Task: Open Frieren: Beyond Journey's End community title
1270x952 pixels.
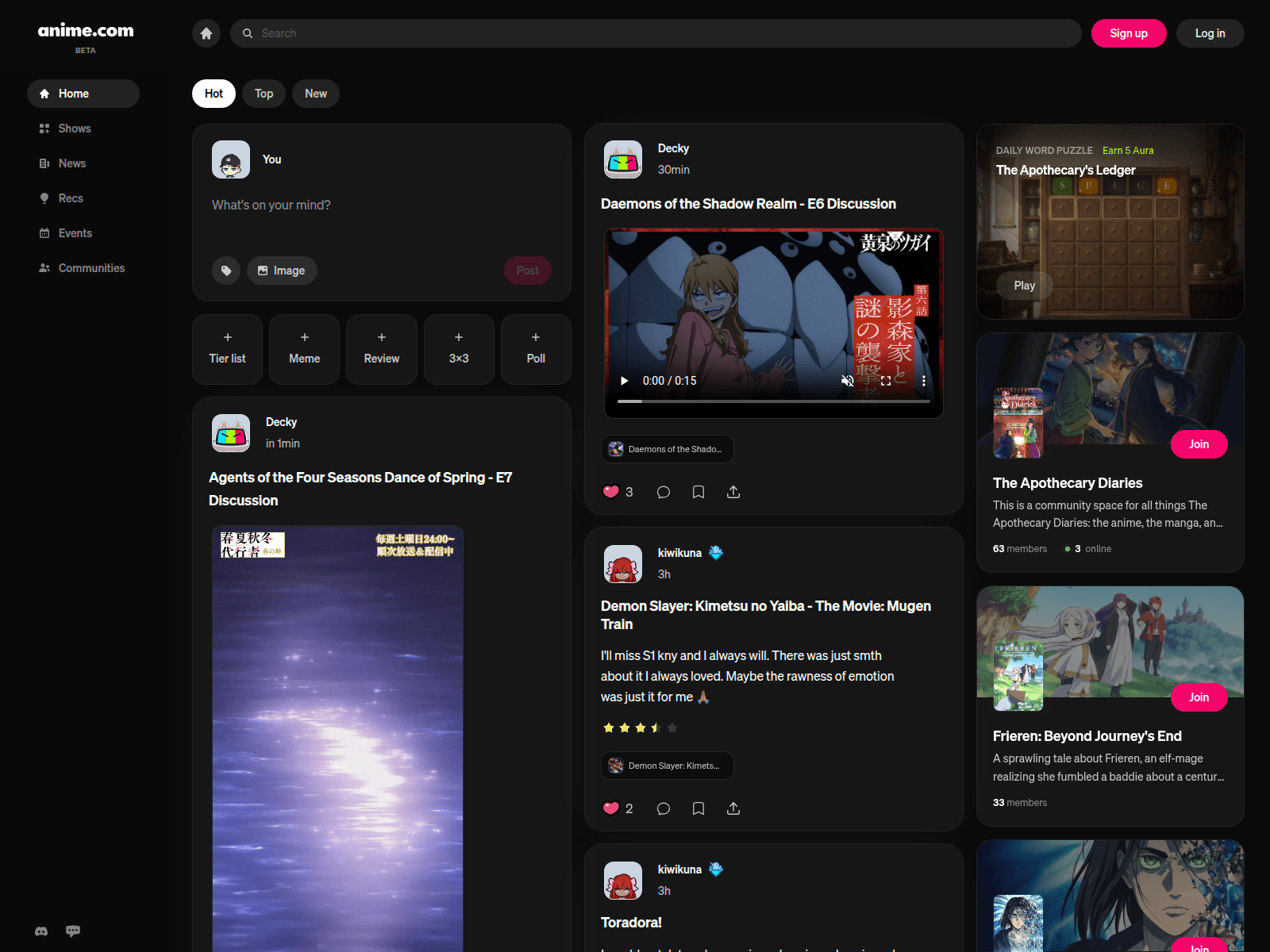Action: click(1087, 736)
